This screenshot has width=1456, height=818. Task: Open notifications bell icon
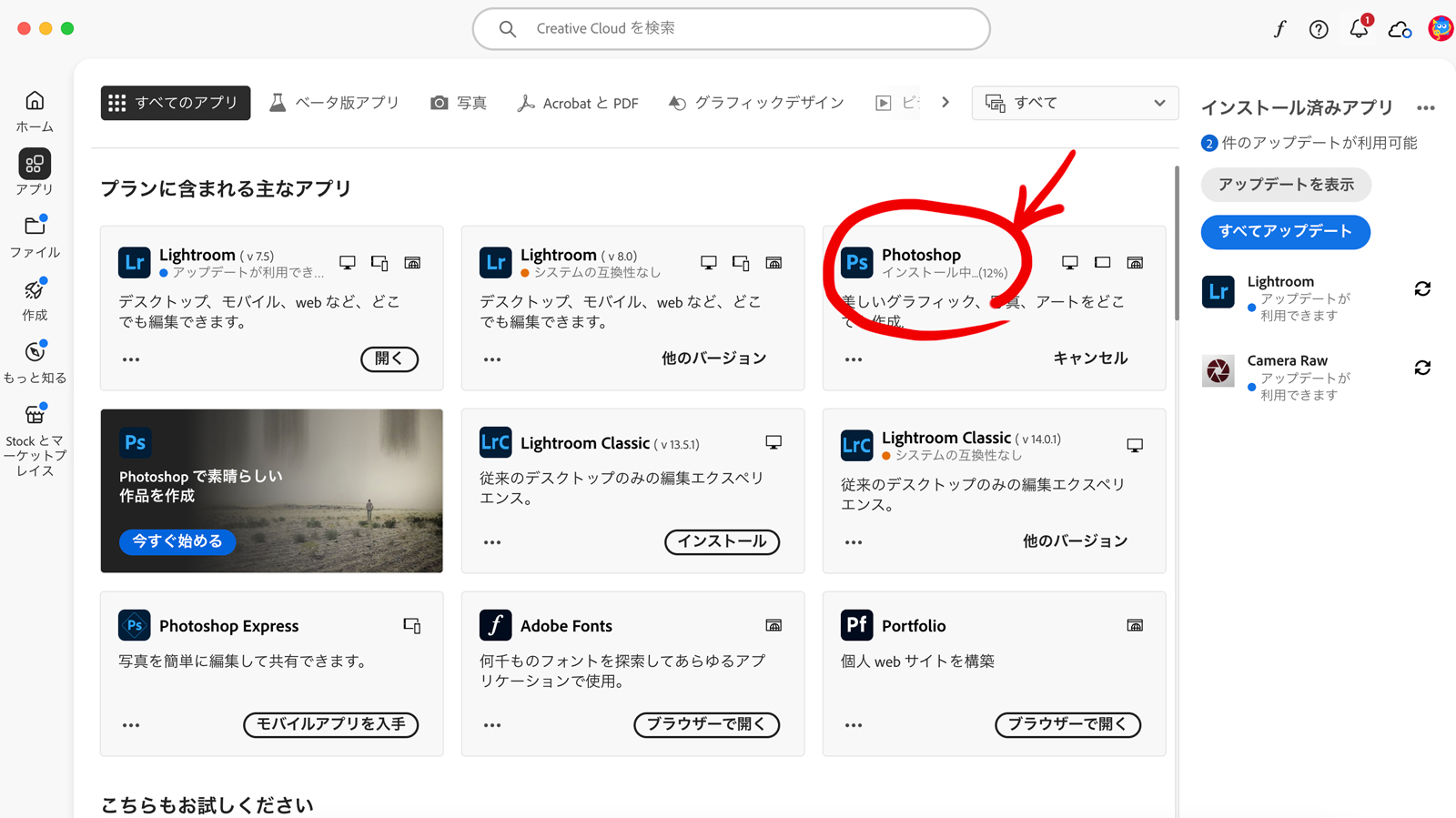(x=1359, y=29)
